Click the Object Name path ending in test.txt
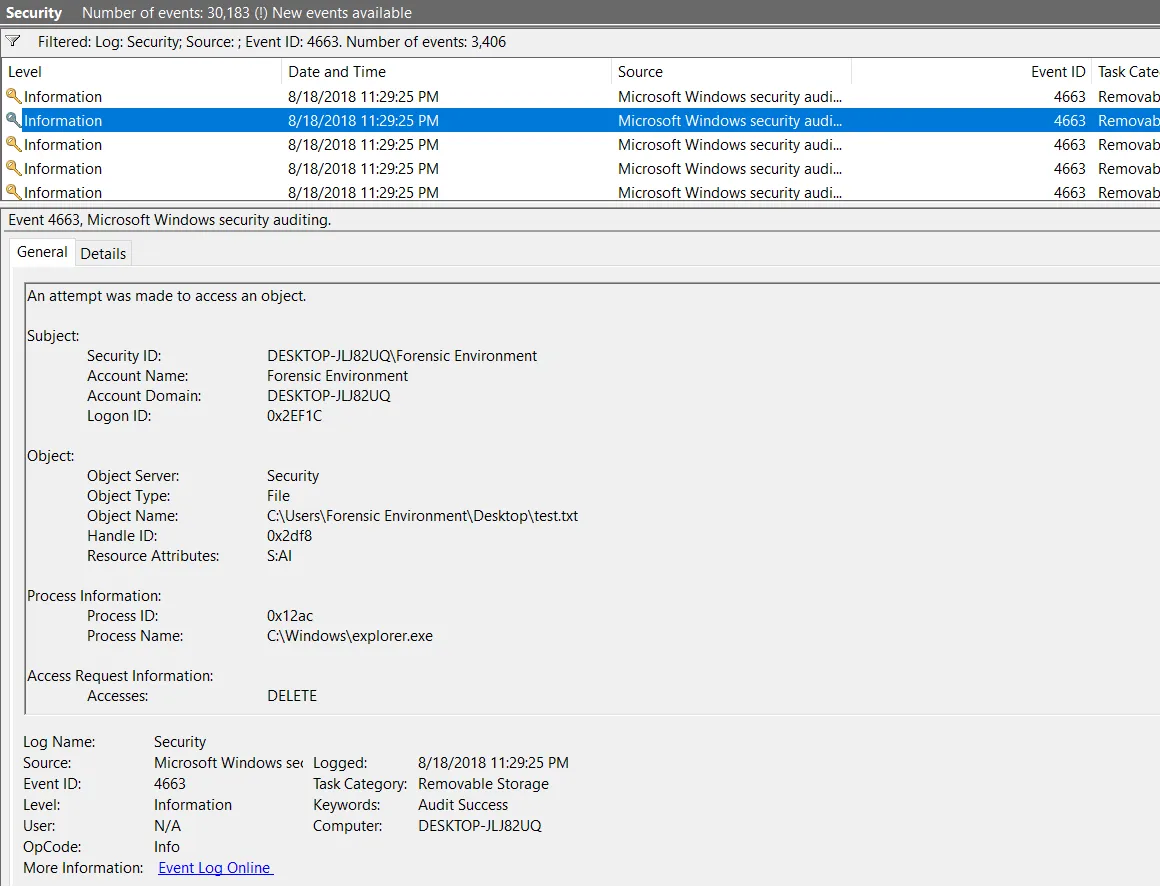The height and width of the screenshot is (888, 1160). pyautogui.click(x=422, y=516)
